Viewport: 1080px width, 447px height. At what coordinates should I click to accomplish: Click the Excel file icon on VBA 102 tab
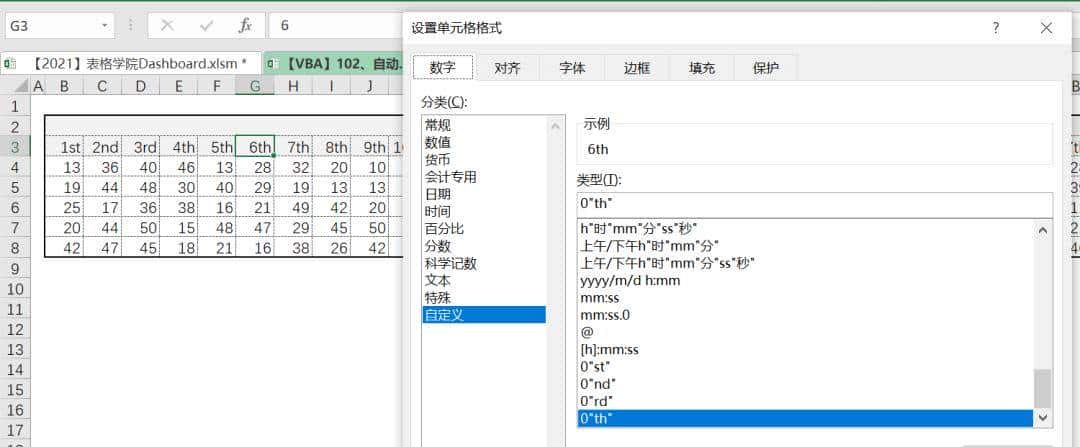[x=273, y=64]
